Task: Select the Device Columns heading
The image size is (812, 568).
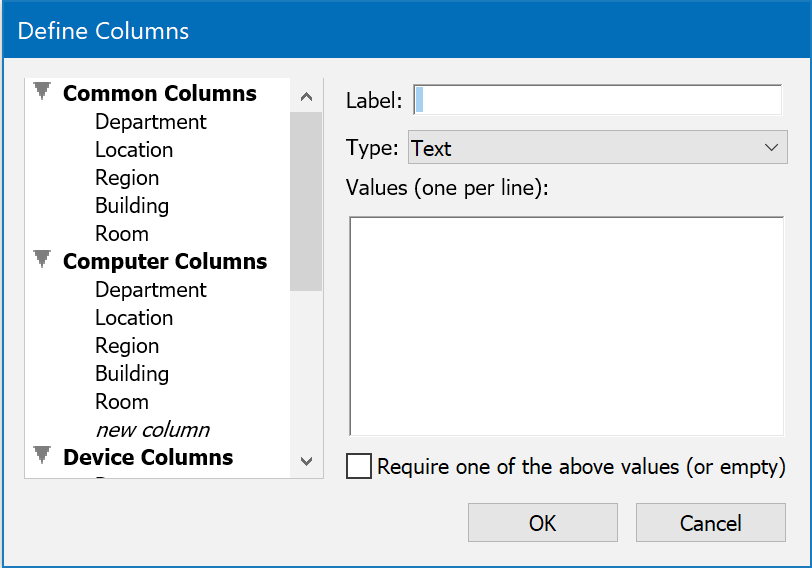Action: pos(148,457)
